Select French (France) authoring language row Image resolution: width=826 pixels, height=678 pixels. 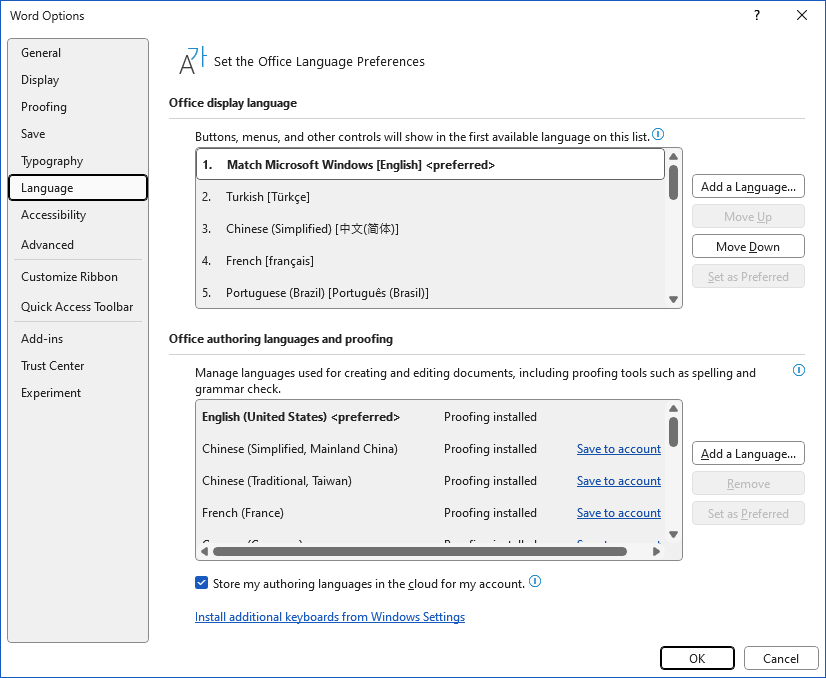click(x=430, y=513)
